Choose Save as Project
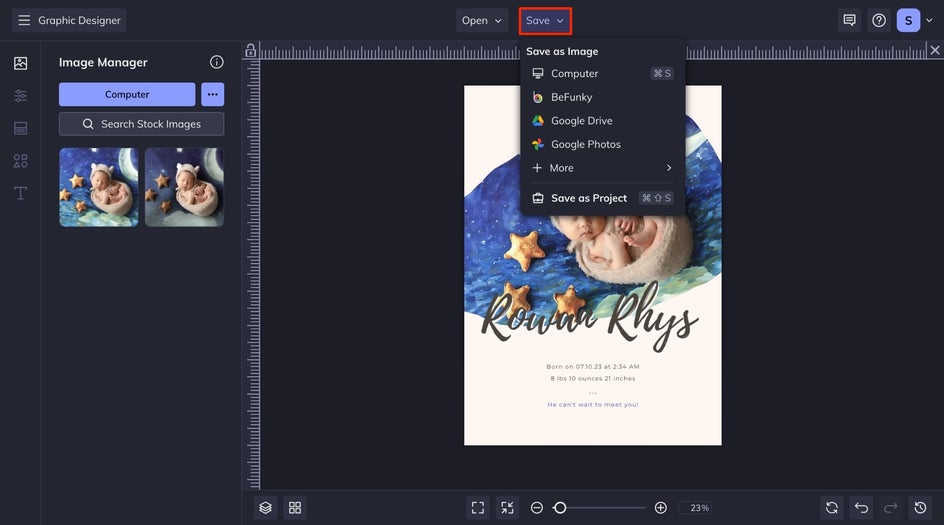 (602, 198)
